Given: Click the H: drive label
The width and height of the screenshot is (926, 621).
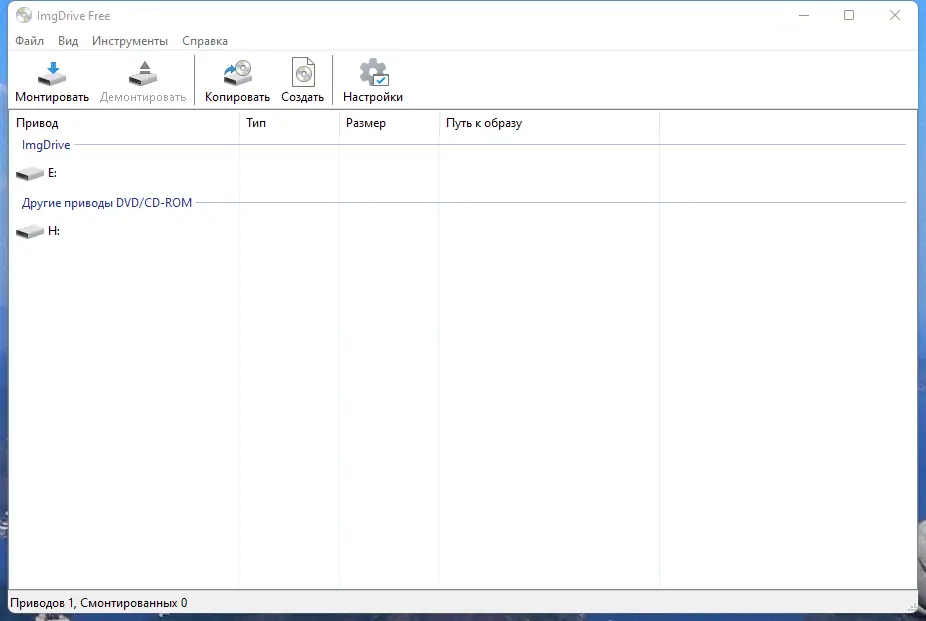Looking at the screenshot, I should pyautogui.click(x=54, y=231).
